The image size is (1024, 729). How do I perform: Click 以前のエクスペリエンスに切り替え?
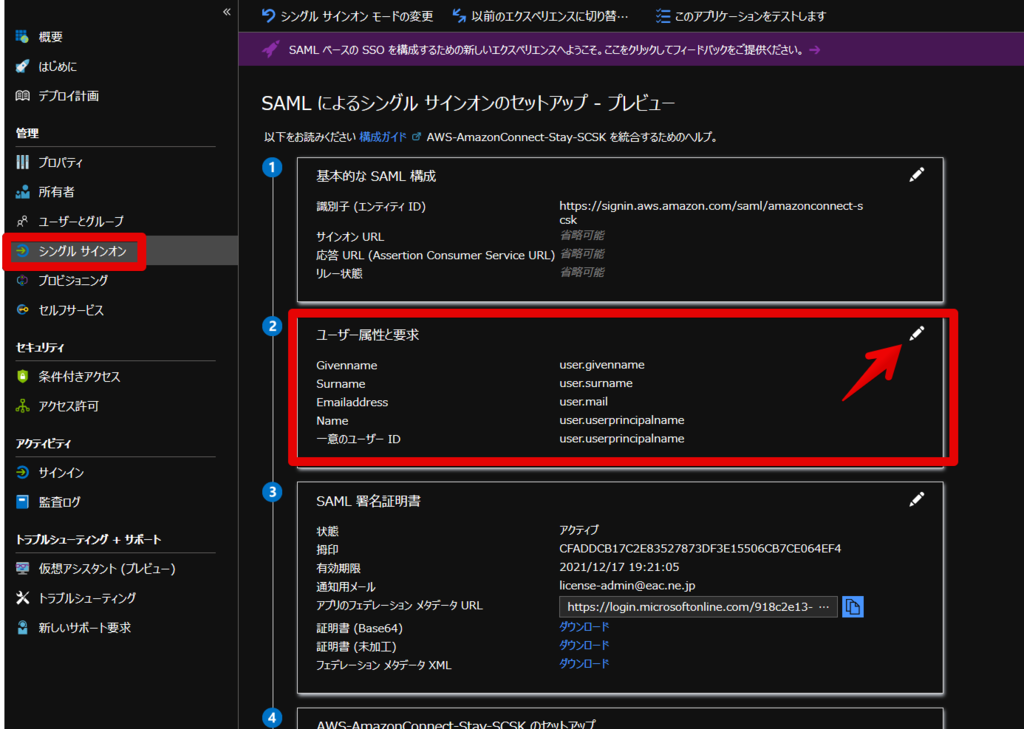(540, 16)
